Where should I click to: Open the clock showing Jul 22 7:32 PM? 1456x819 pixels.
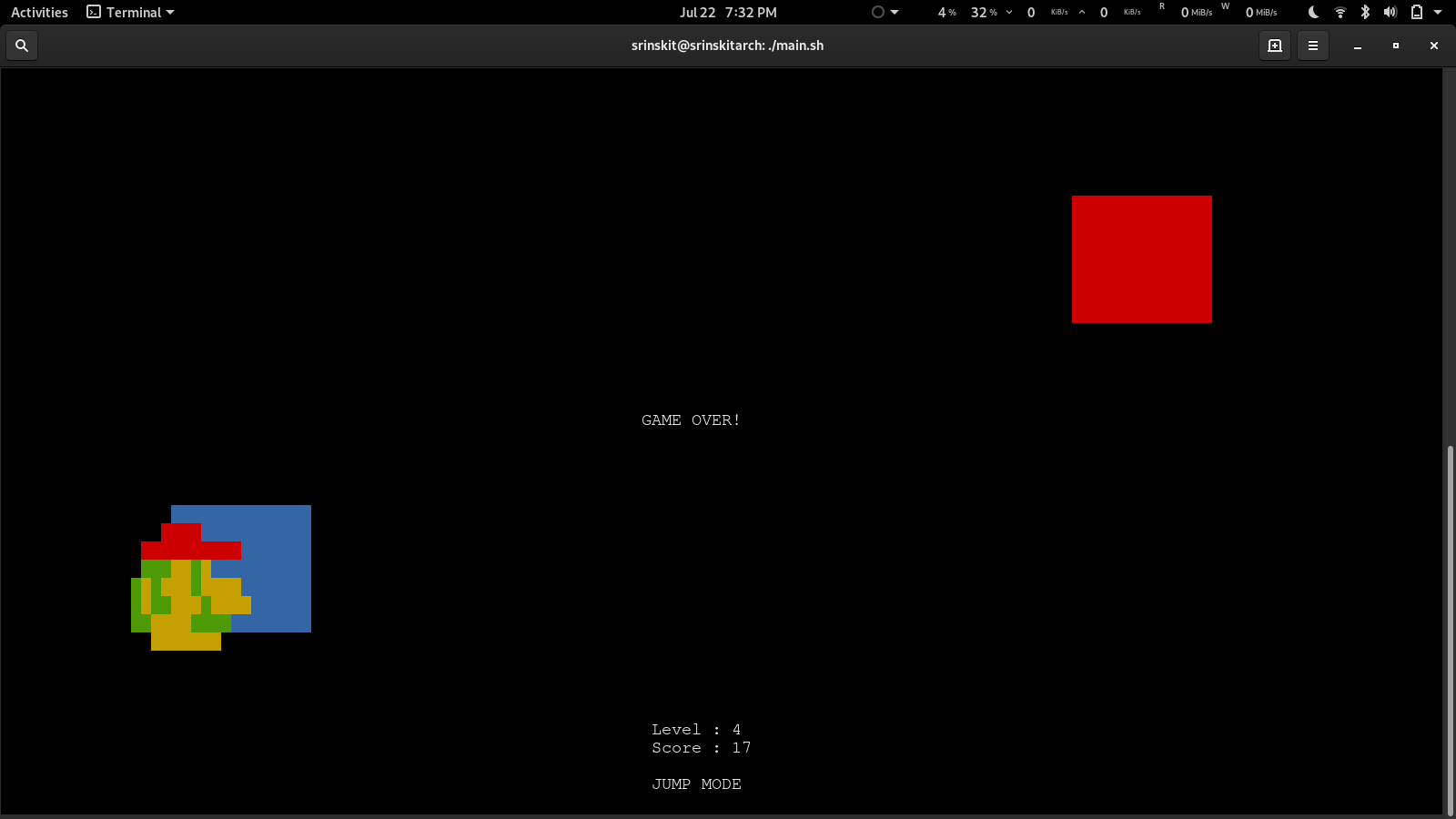pos(728,12)
